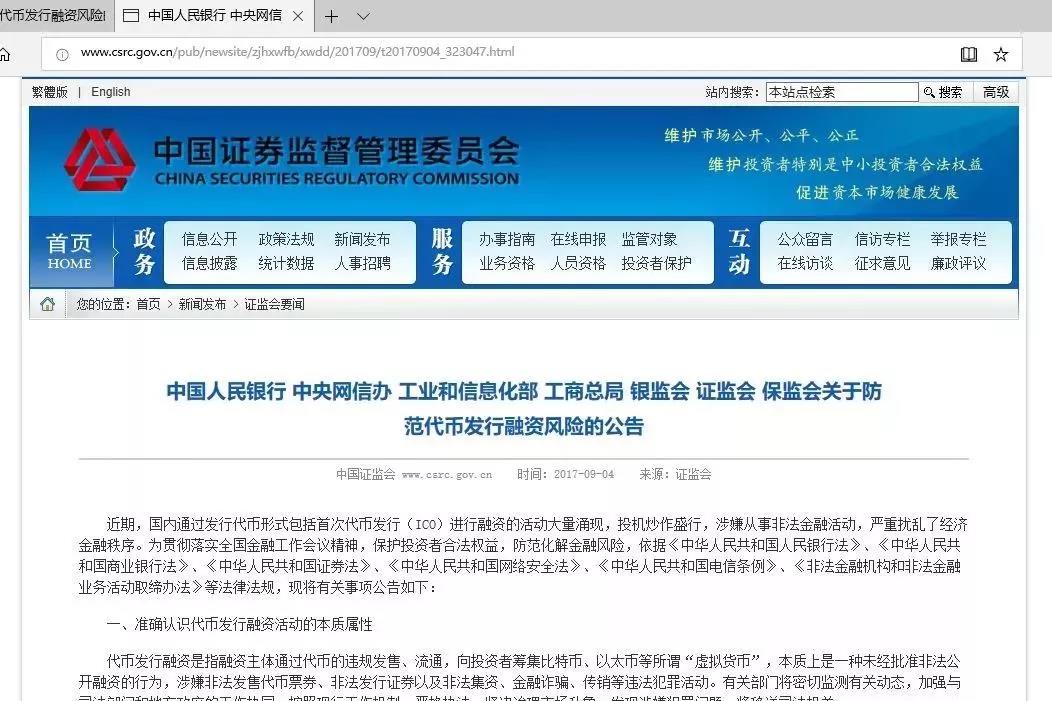Expand the tab list chevron
Screen dimensions: 1052x701
(363, 16)
